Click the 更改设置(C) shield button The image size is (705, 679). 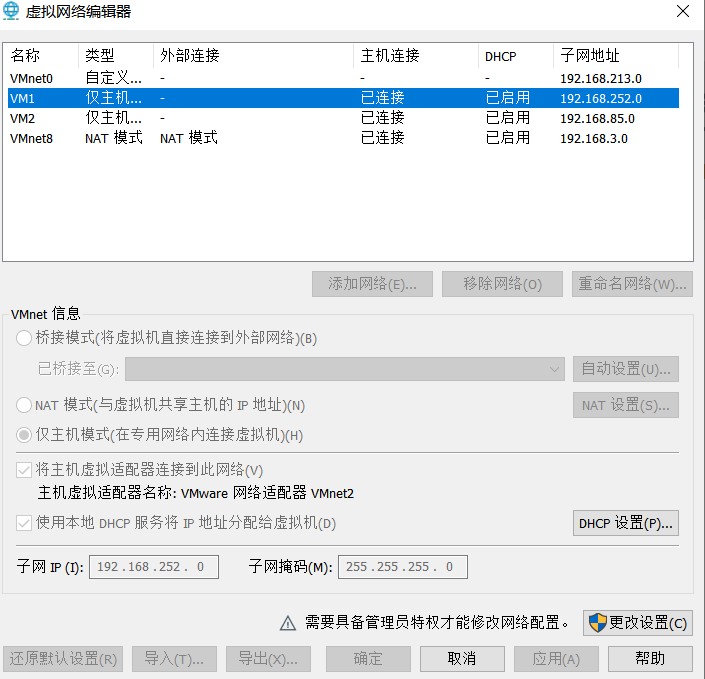pyautogui.click(x=638, y=623)
